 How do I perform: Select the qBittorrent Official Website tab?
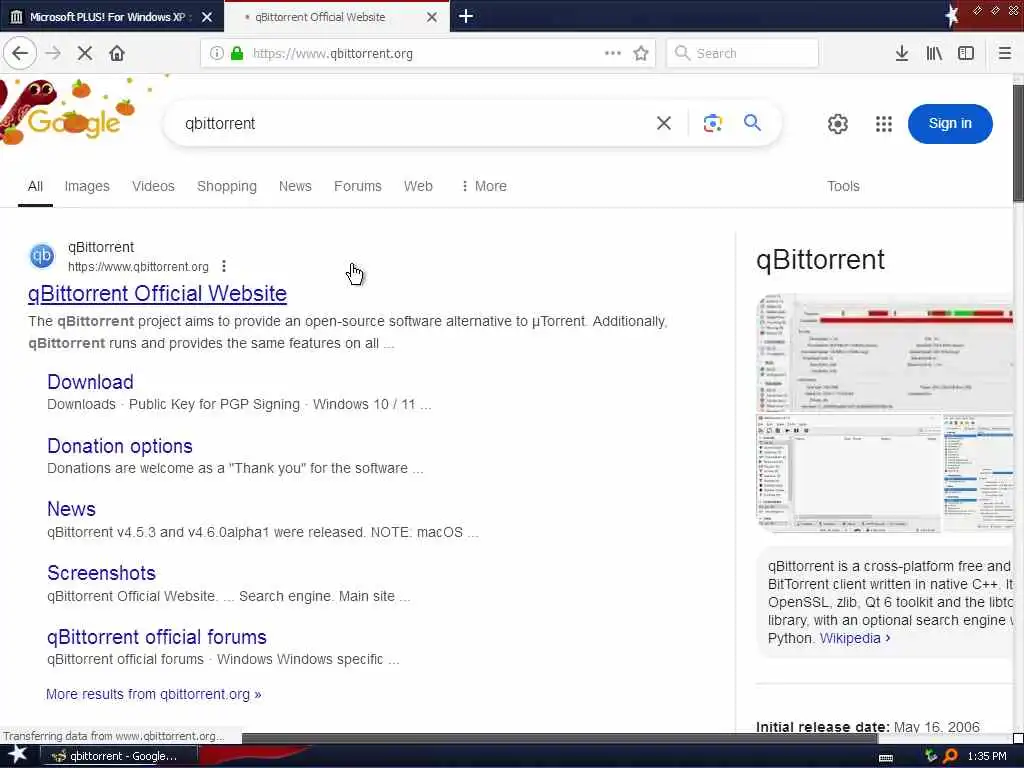pyautogui.click(x=320, y=17)
